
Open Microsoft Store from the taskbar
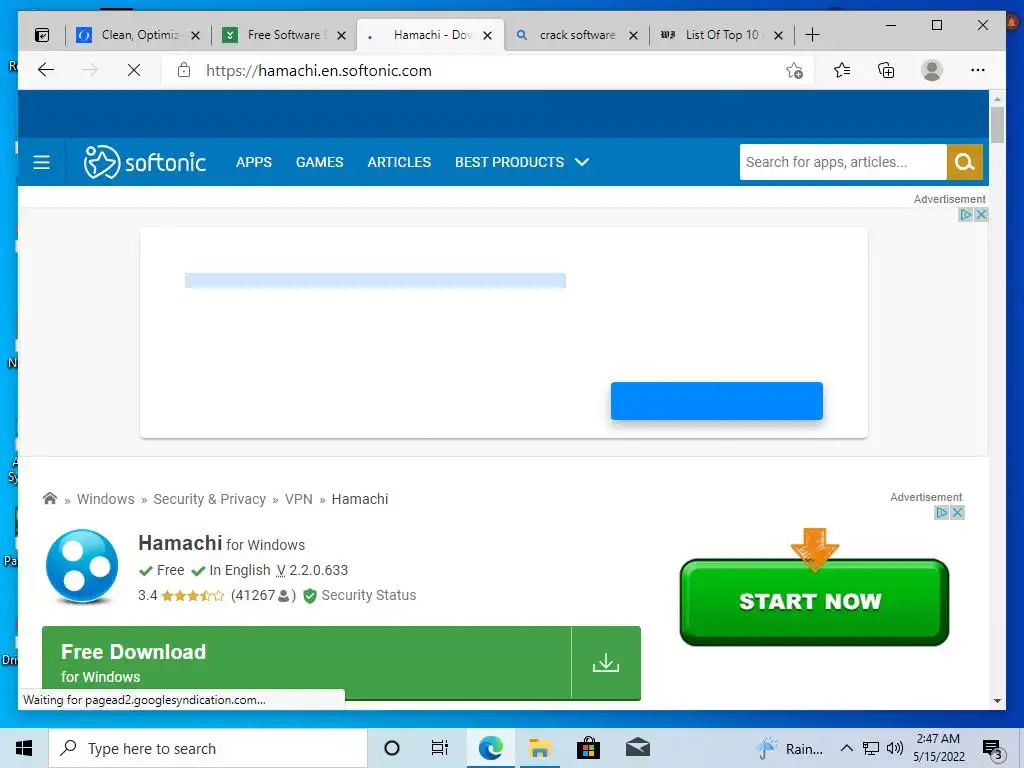click(x=588, y=748)
